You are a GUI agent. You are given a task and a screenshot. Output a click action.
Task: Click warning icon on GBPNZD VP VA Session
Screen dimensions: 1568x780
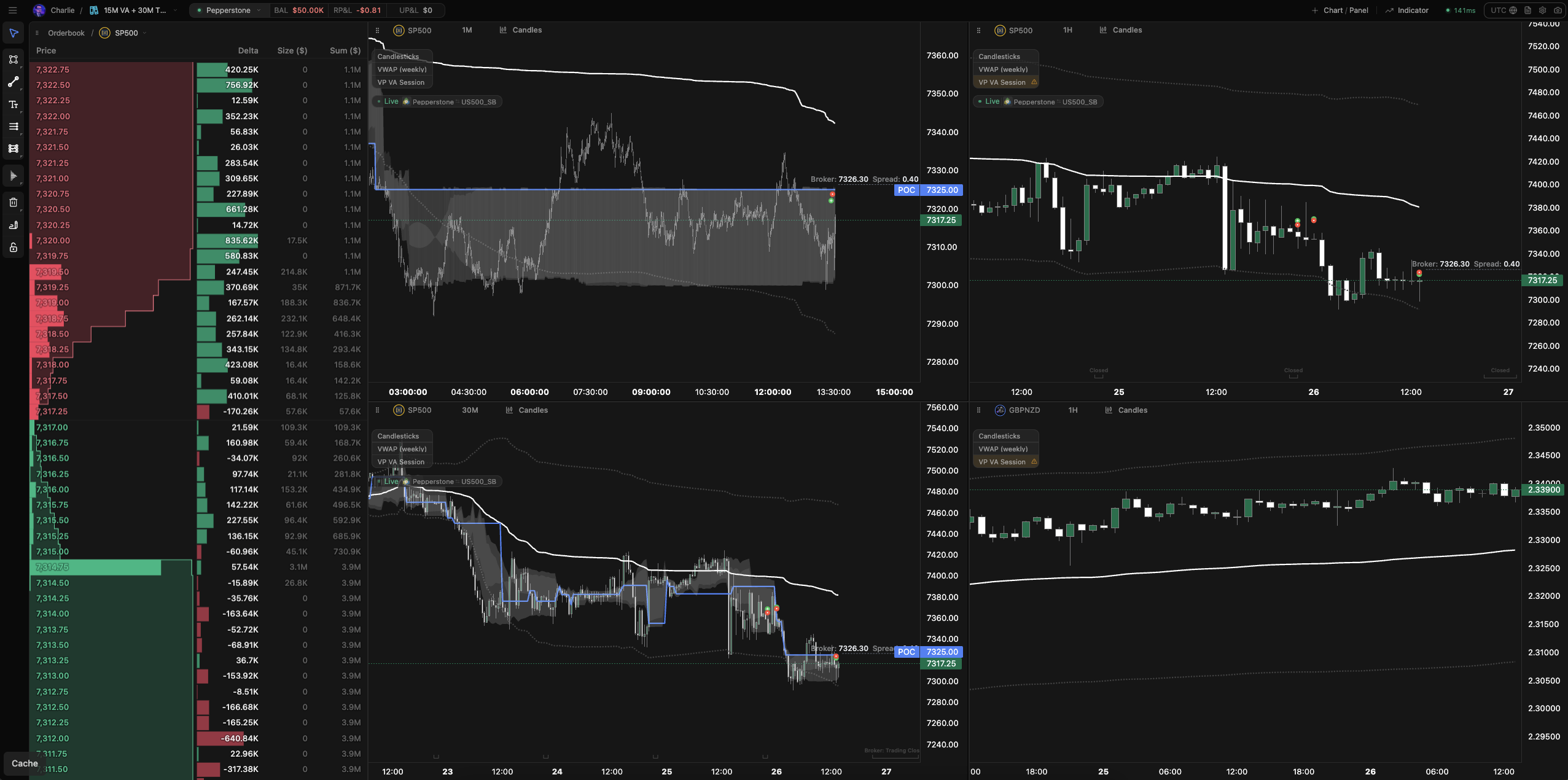1034,462
